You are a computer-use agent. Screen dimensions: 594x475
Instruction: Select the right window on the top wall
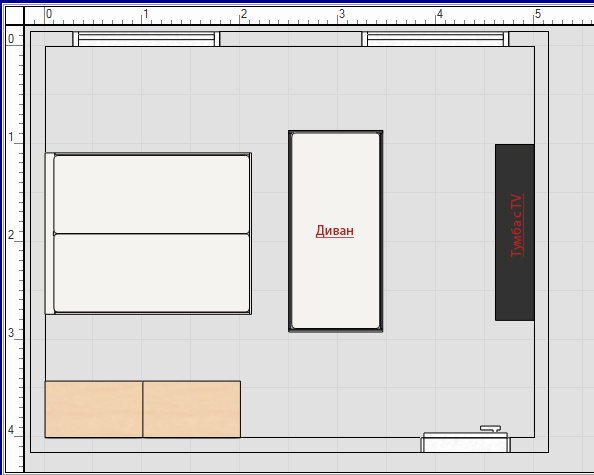(x=435, y=39)
